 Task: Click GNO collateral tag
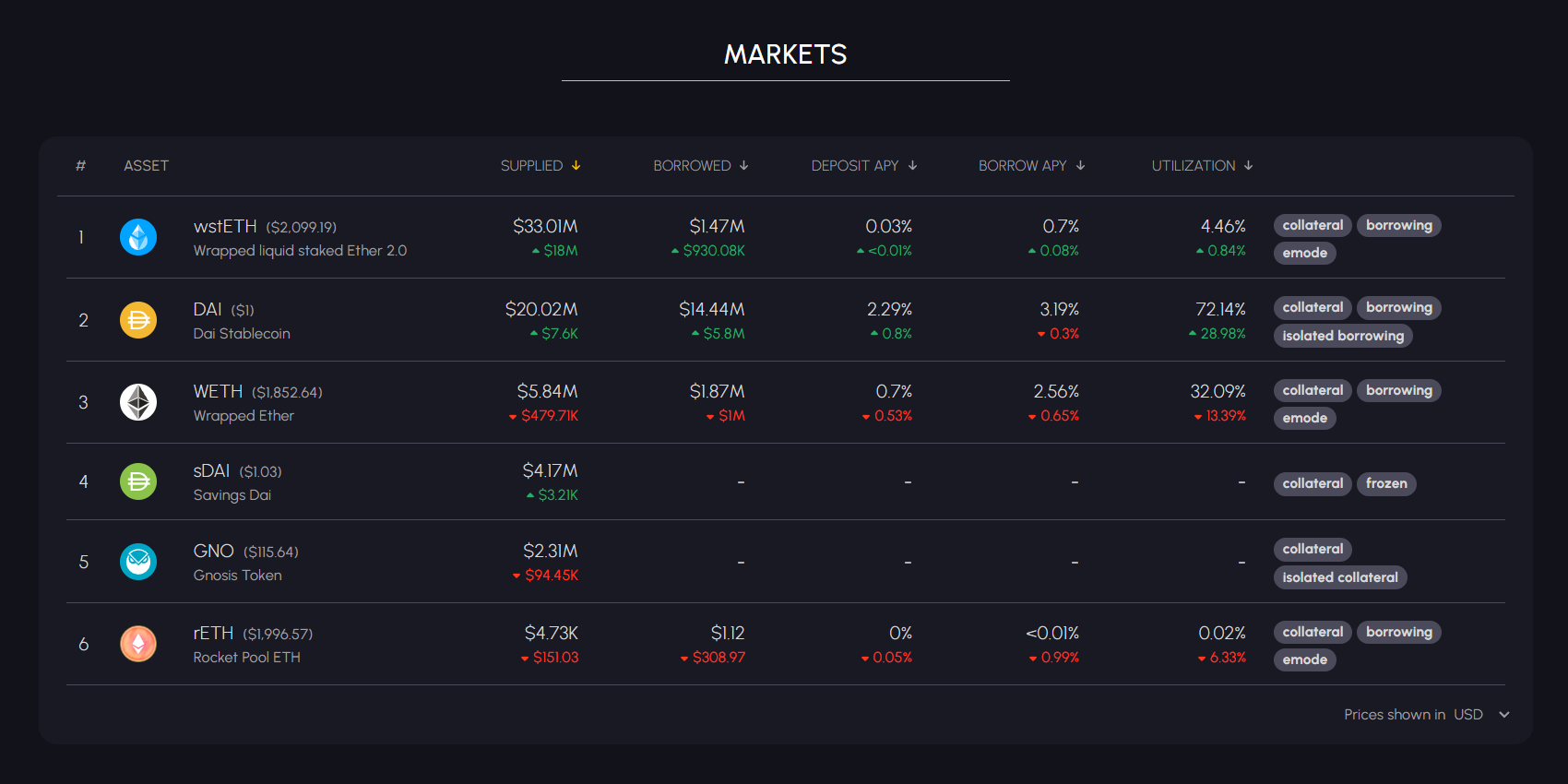click(x=1313, y=549)
